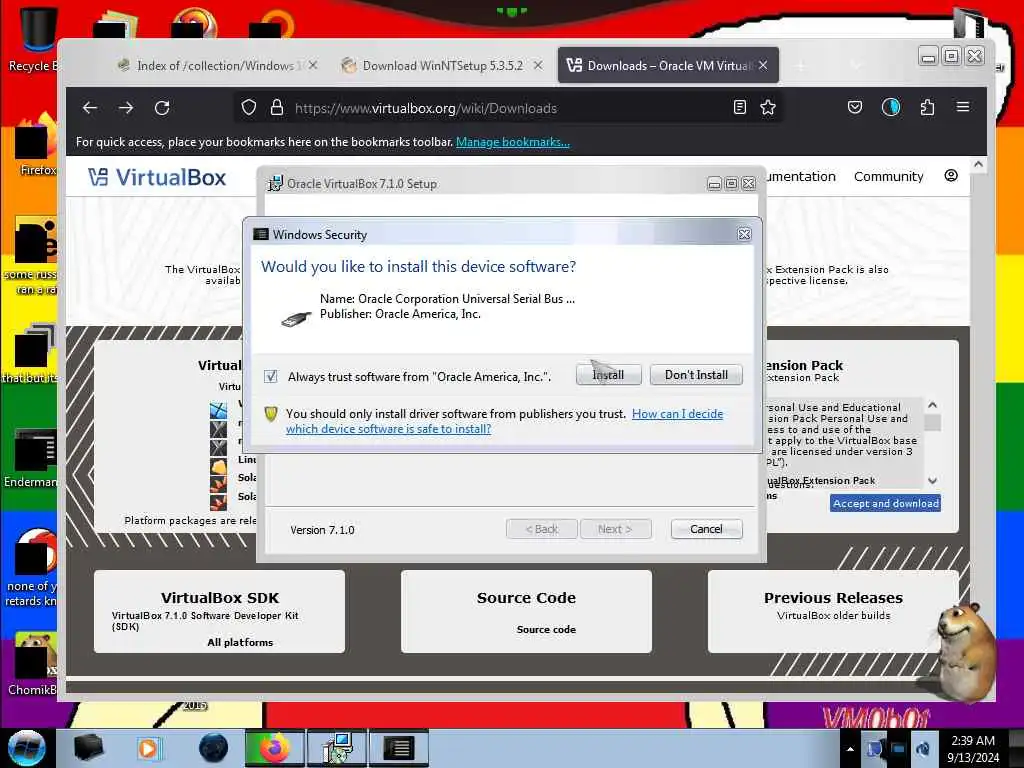View site security padlock info
Image resolution: width=1024 pixels, height=768 pixels.
[x=276, y=108]
